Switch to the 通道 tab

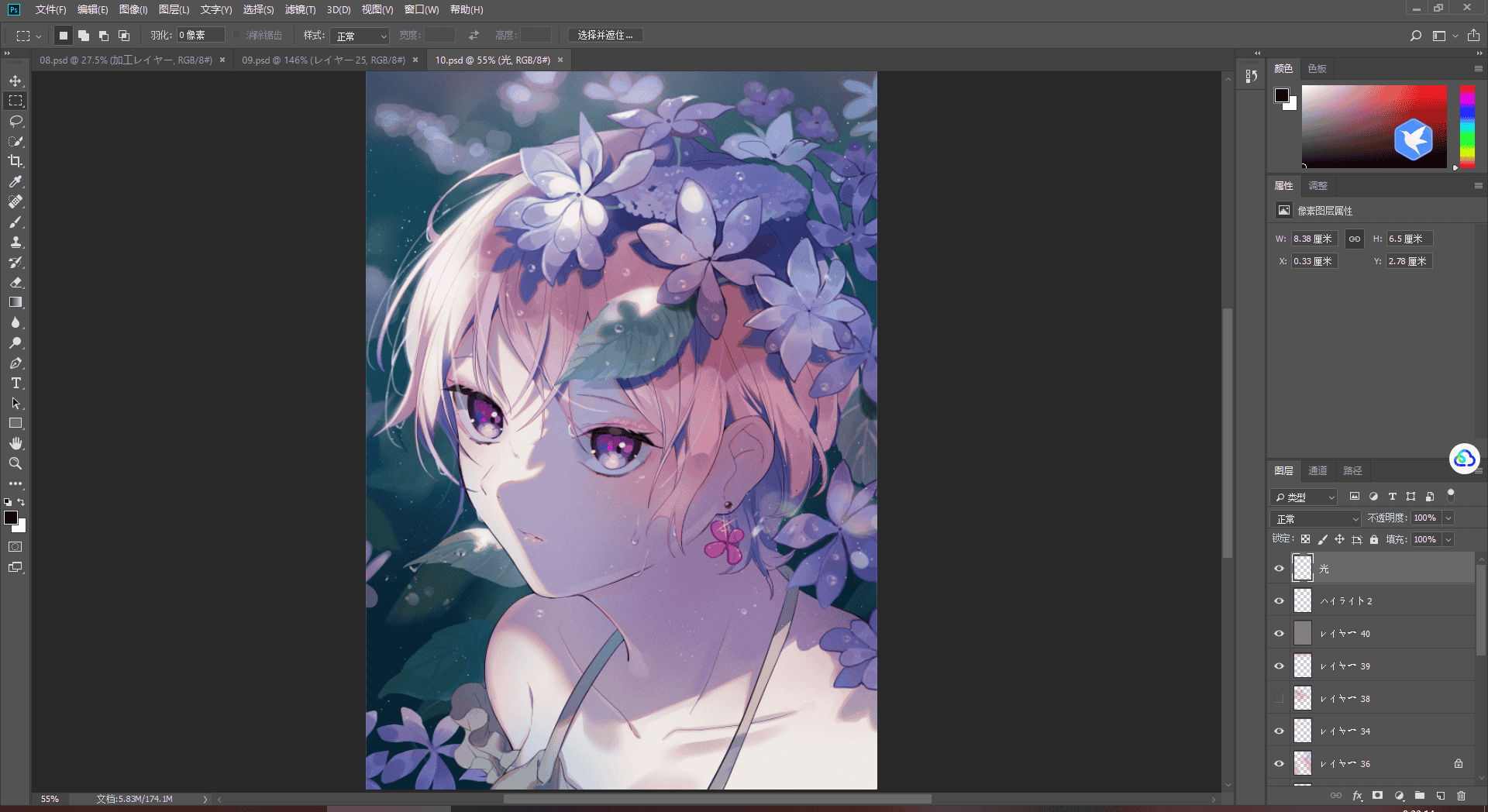[1317, 470]
